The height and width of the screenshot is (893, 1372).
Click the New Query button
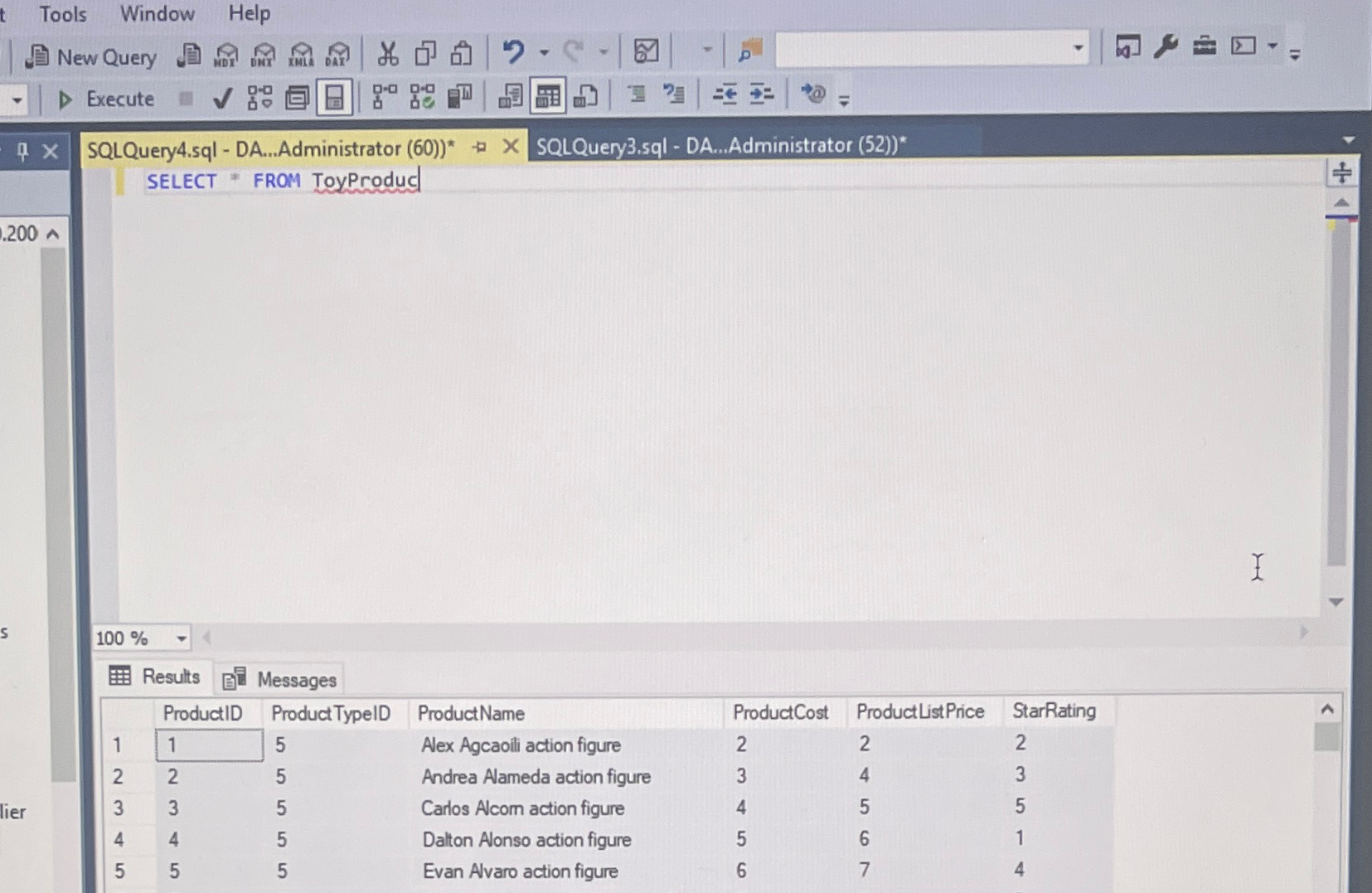[x=91, y=56]
